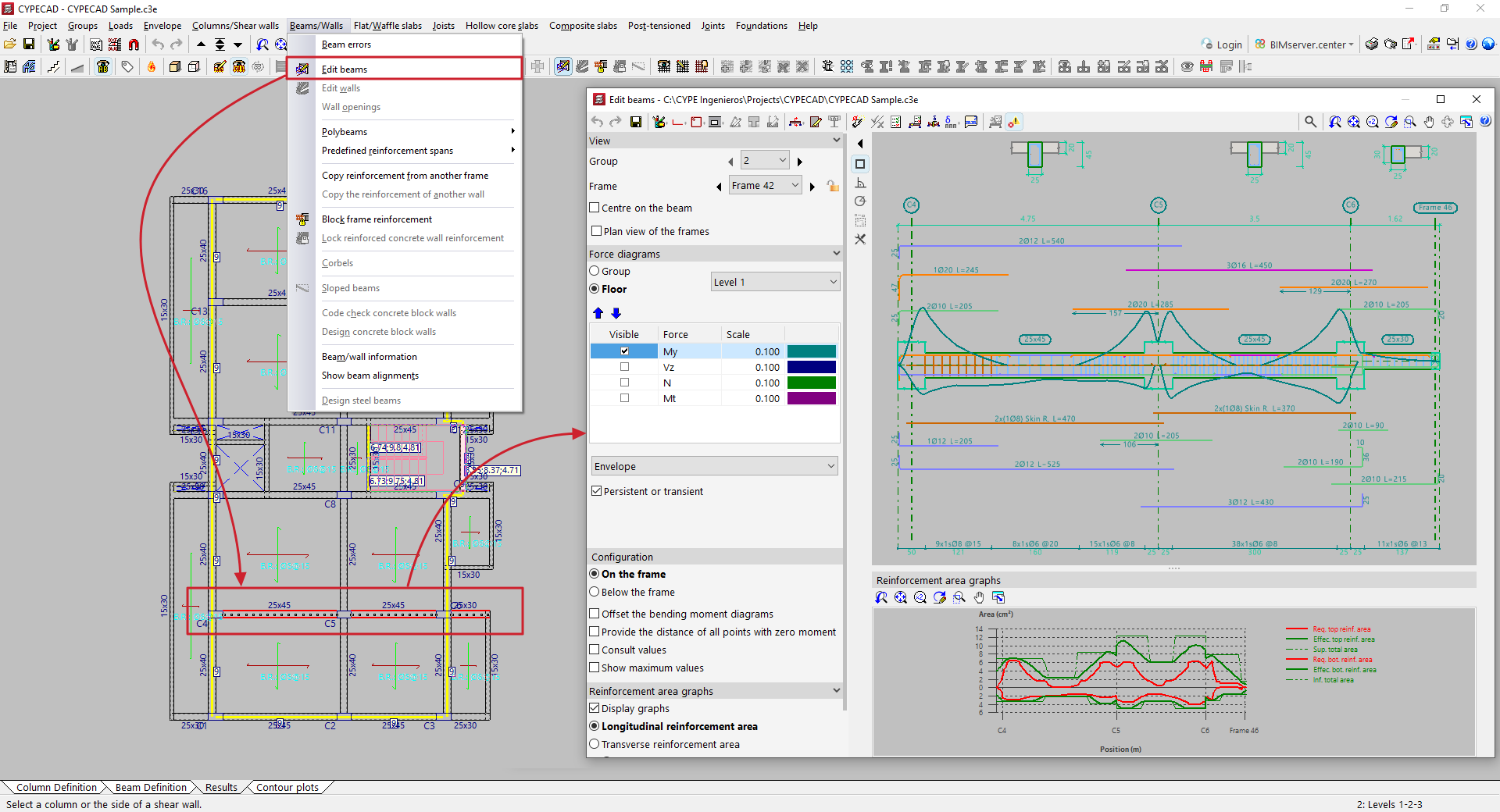1500x812 pixels.
Task: Switch to the Contour plots tab
Action: (287, 787)
